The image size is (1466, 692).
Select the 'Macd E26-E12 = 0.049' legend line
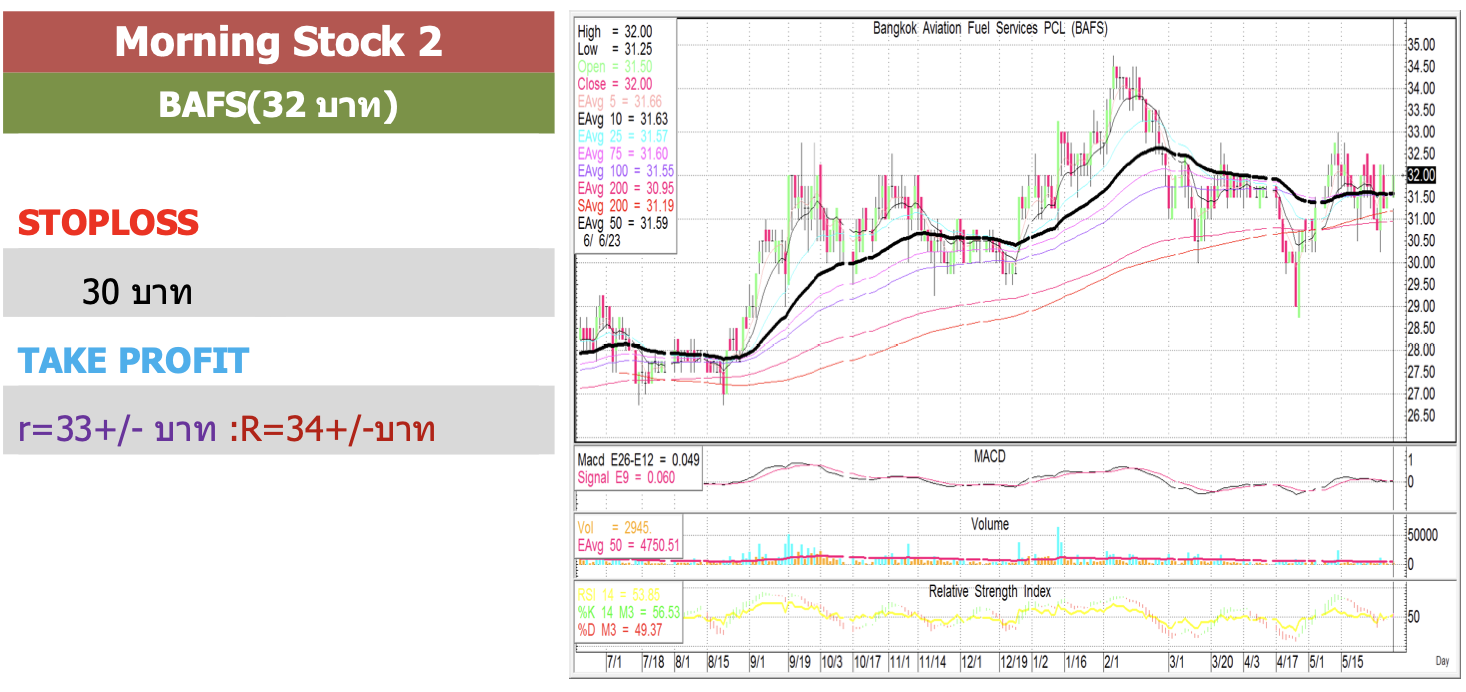(x=639, y=460)
